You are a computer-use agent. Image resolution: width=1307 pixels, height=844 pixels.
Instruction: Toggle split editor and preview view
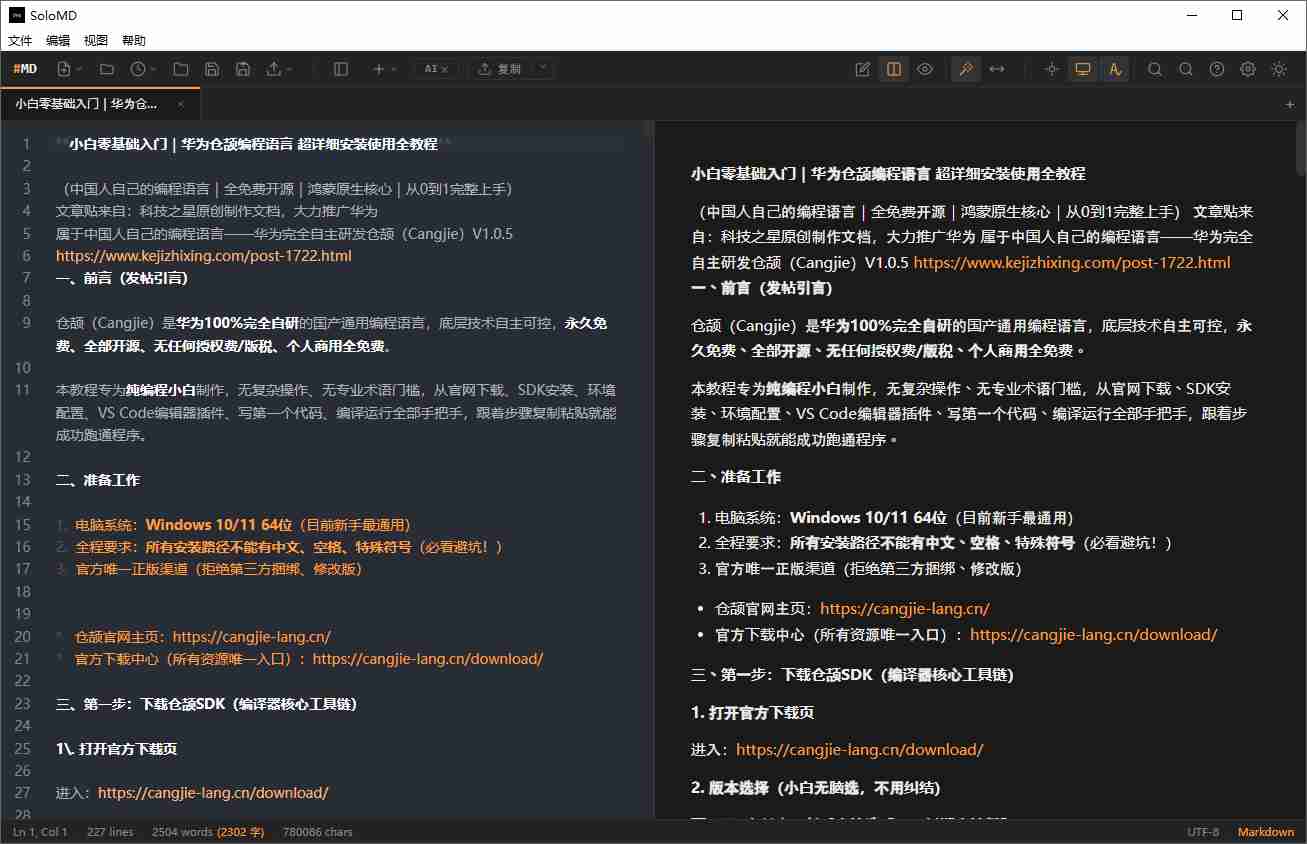(x=892, y=68)
